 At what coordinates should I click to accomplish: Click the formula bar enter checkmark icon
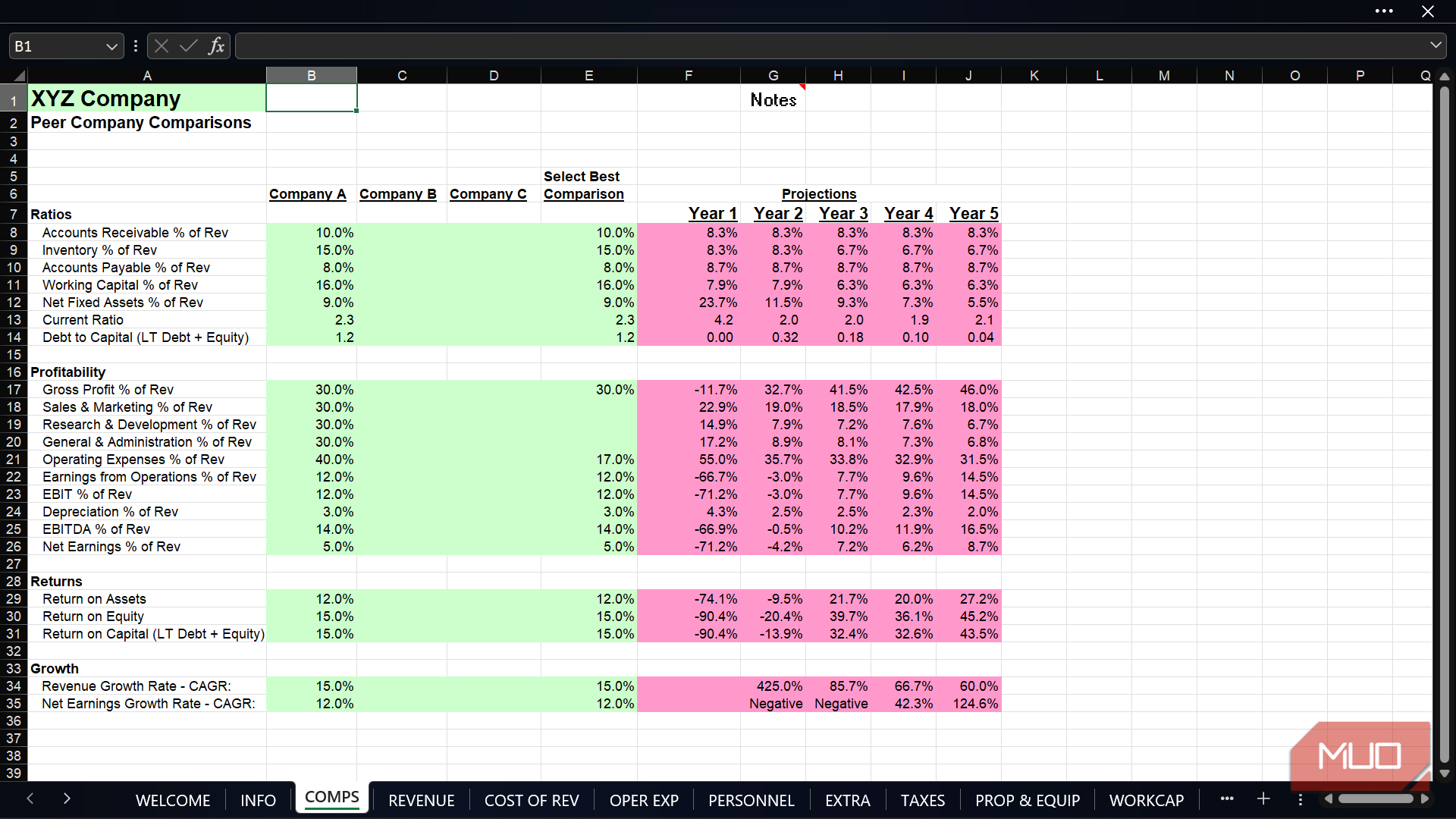point(188,46)
